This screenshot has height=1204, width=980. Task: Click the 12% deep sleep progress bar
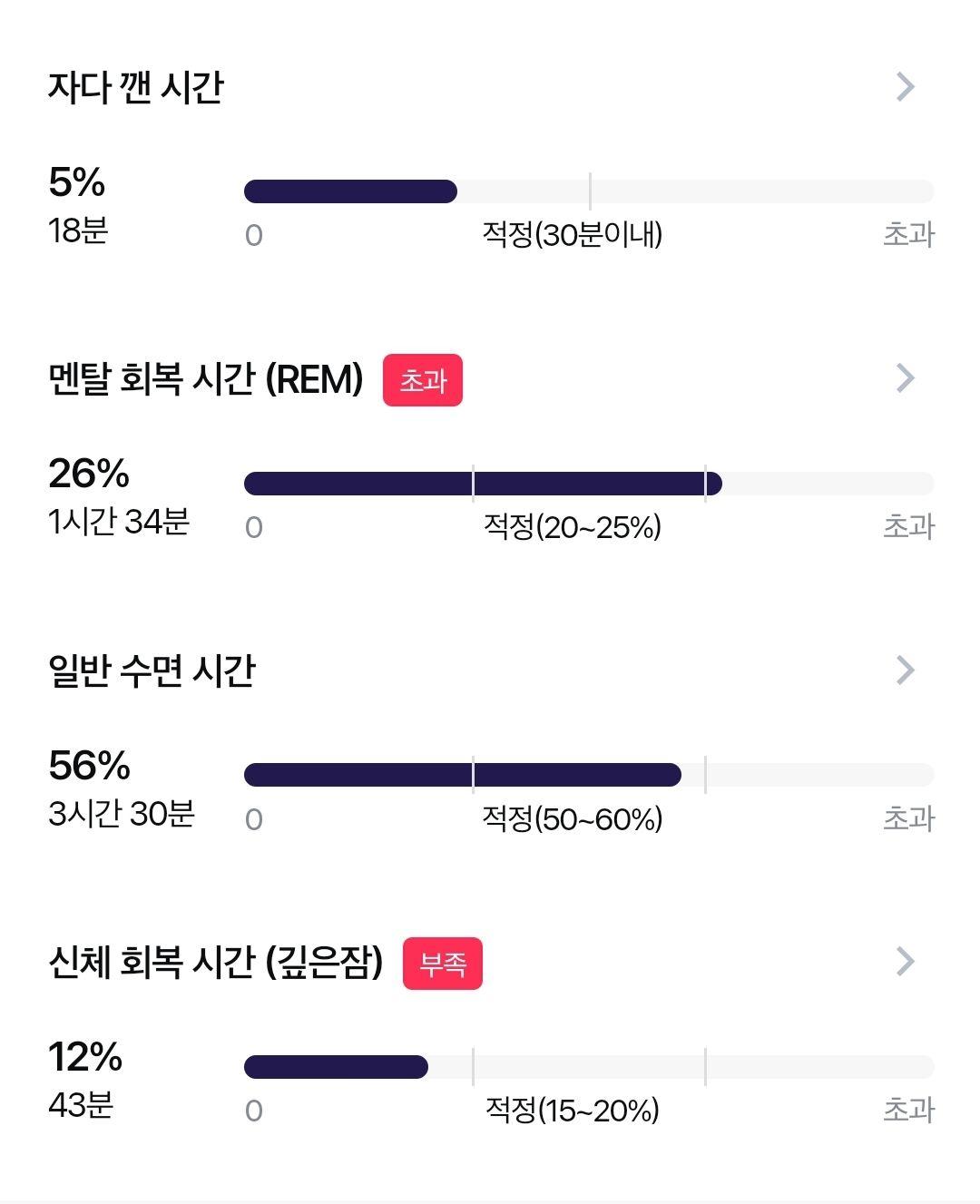tap(589, 1067)
